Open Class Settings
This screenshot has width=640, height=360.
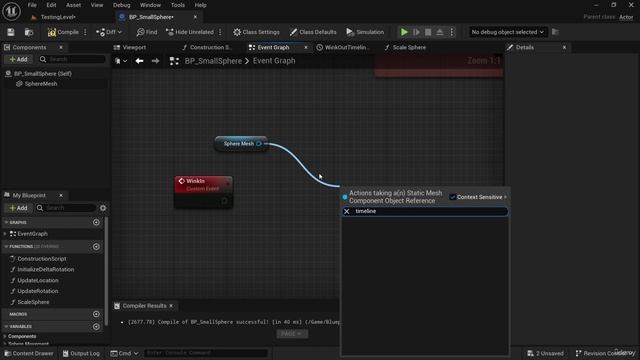click(x=256, y=32)
